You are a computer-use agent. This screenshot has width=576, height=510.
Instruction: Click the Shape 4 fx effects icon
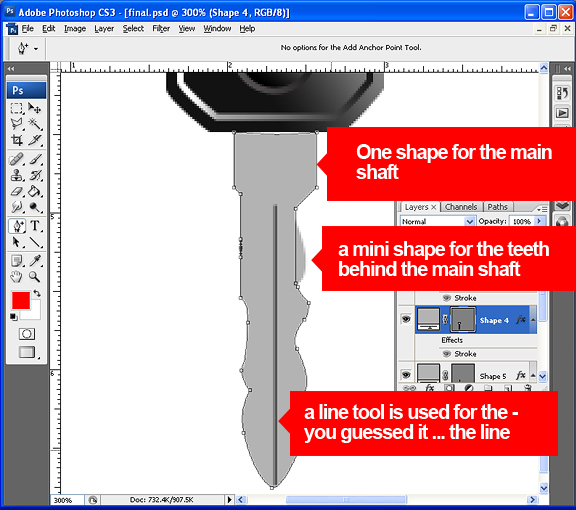[520, 319]
